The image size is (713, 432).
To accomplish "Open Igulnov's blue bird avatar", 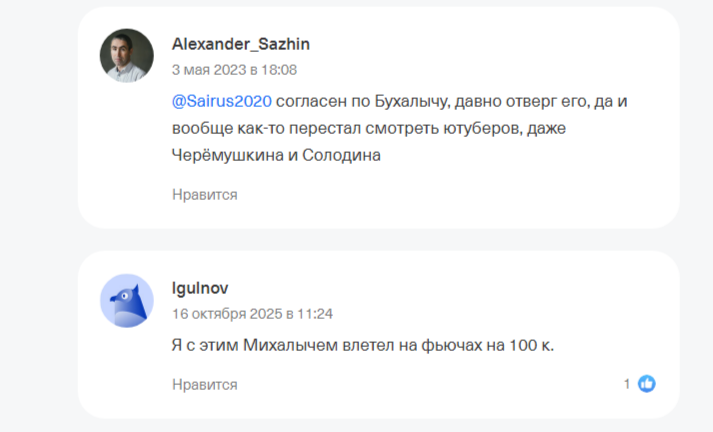I will (127, 300).
